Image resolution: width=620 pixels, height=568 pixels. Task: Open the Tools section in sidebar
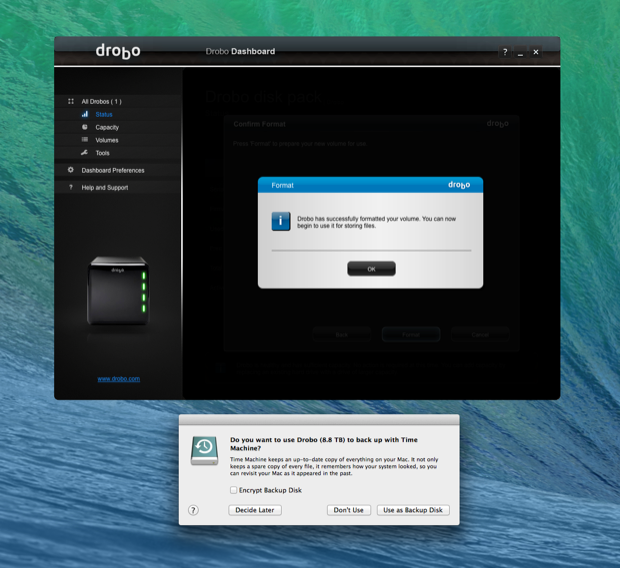point(102,153)
